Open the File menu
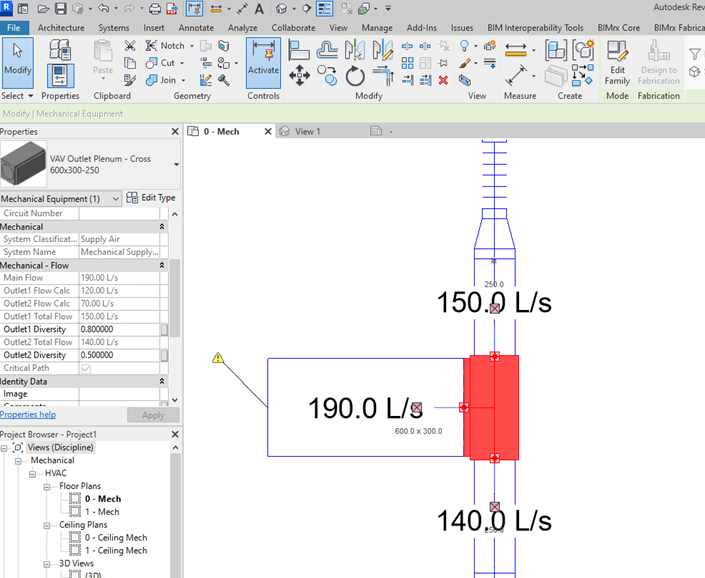Screen dimensions: 705x578 point(14,28)
